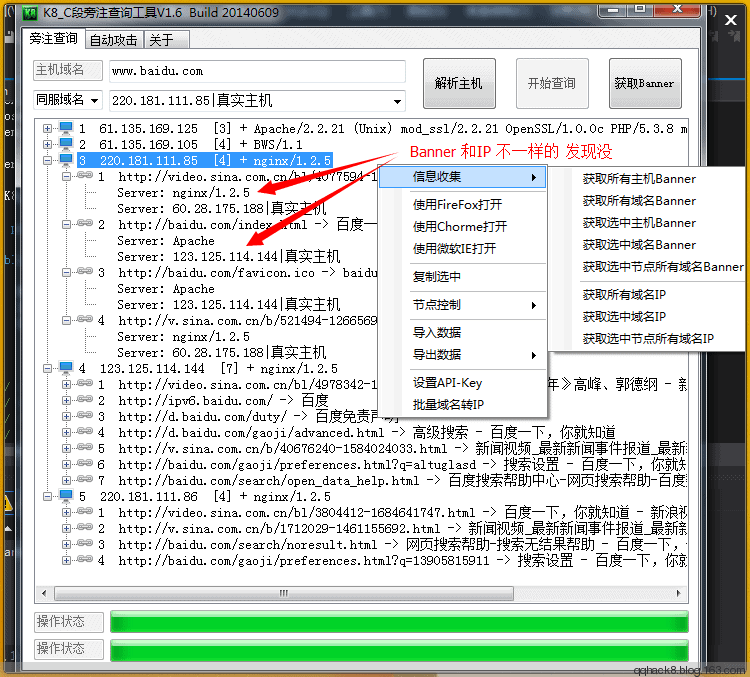750x677 pixels.
Task: Click the scrollbar left arrow
Action: (44, 593)
